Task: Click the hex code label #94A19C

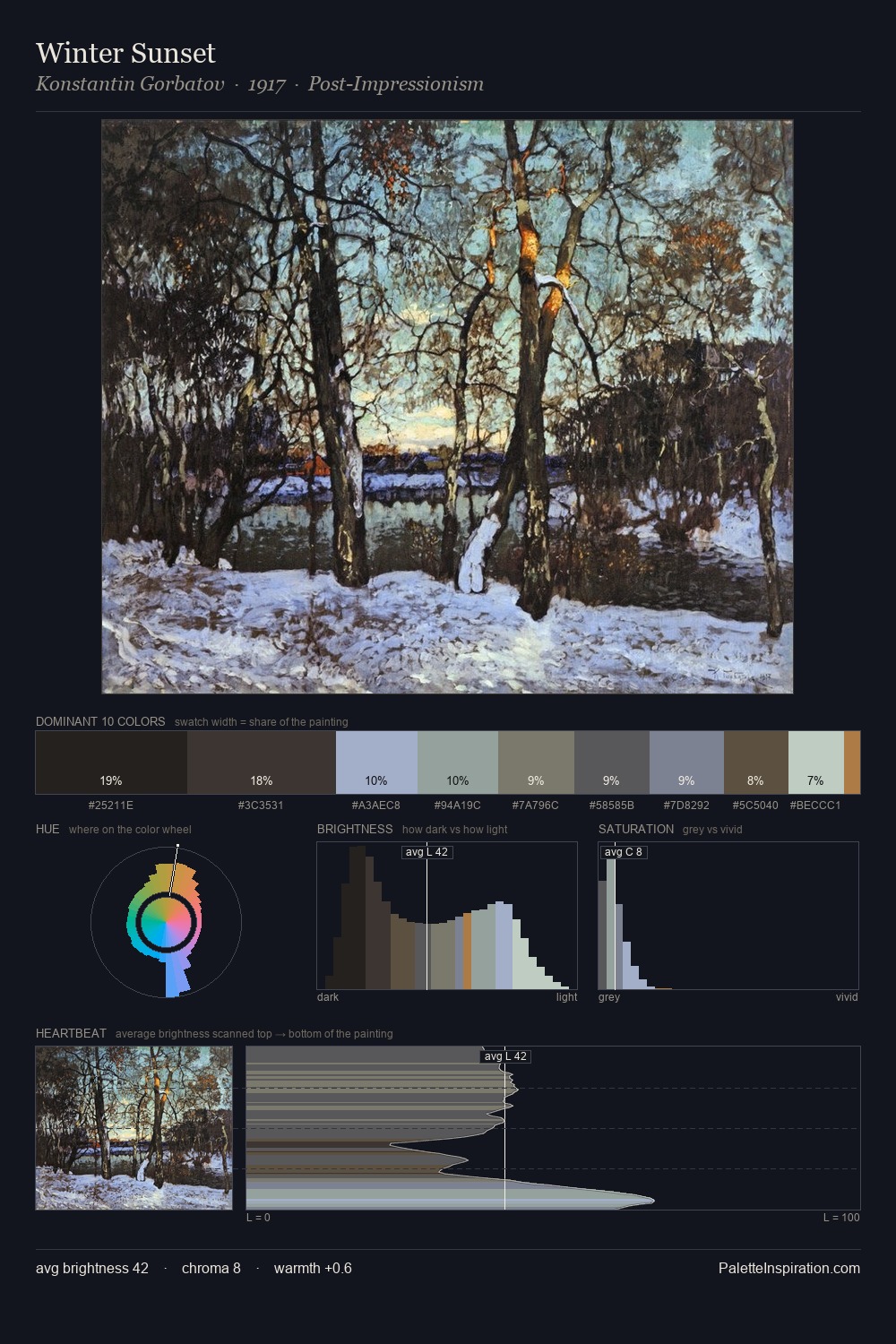Action: point(458,806)
